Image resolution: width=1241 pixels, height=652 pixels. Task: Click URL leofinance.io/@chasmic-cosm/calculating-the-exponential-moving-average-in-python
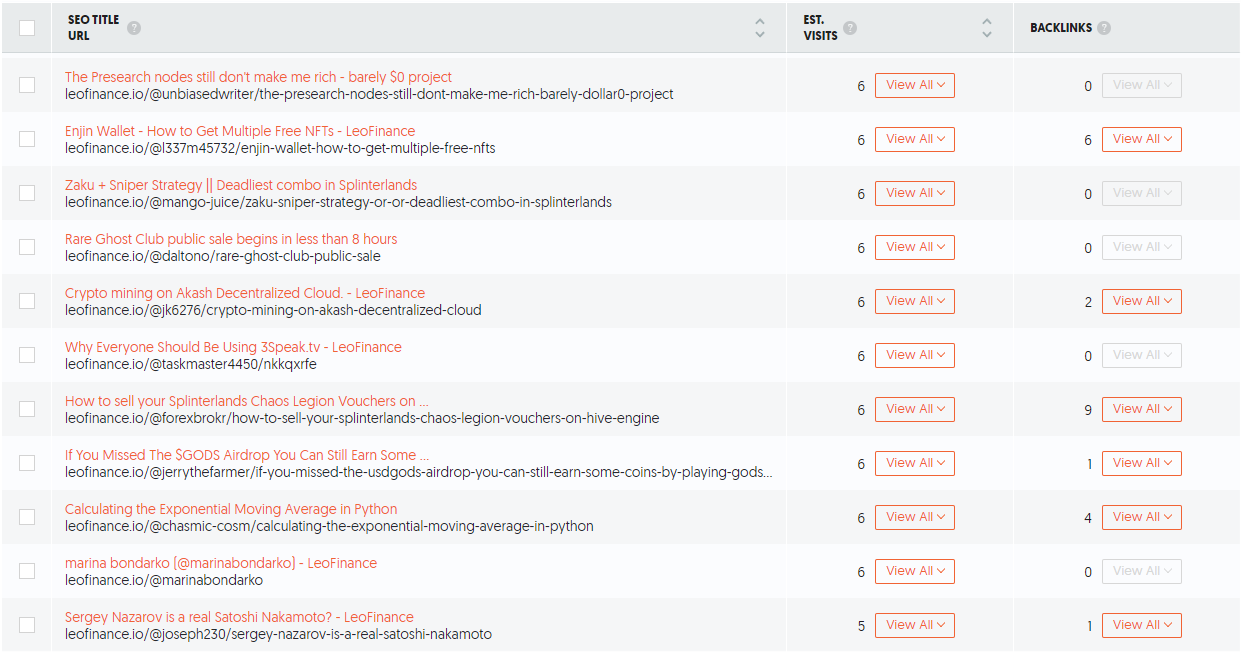tap(329, 526)
